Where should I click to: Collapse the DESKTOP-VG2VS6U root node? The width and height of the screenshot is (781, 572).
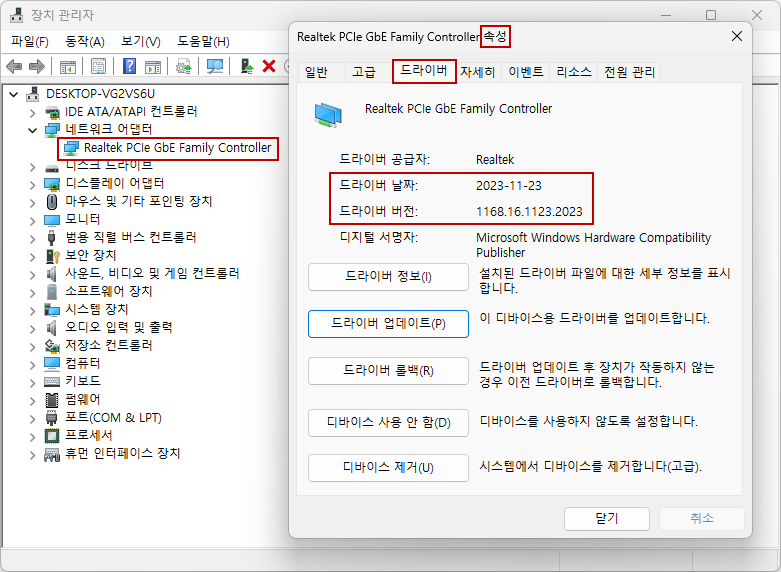[13, 94]
